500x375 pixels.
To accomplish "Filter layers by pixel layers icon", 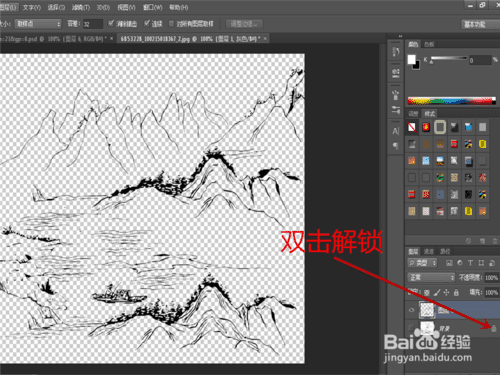I will coord(449,263).
